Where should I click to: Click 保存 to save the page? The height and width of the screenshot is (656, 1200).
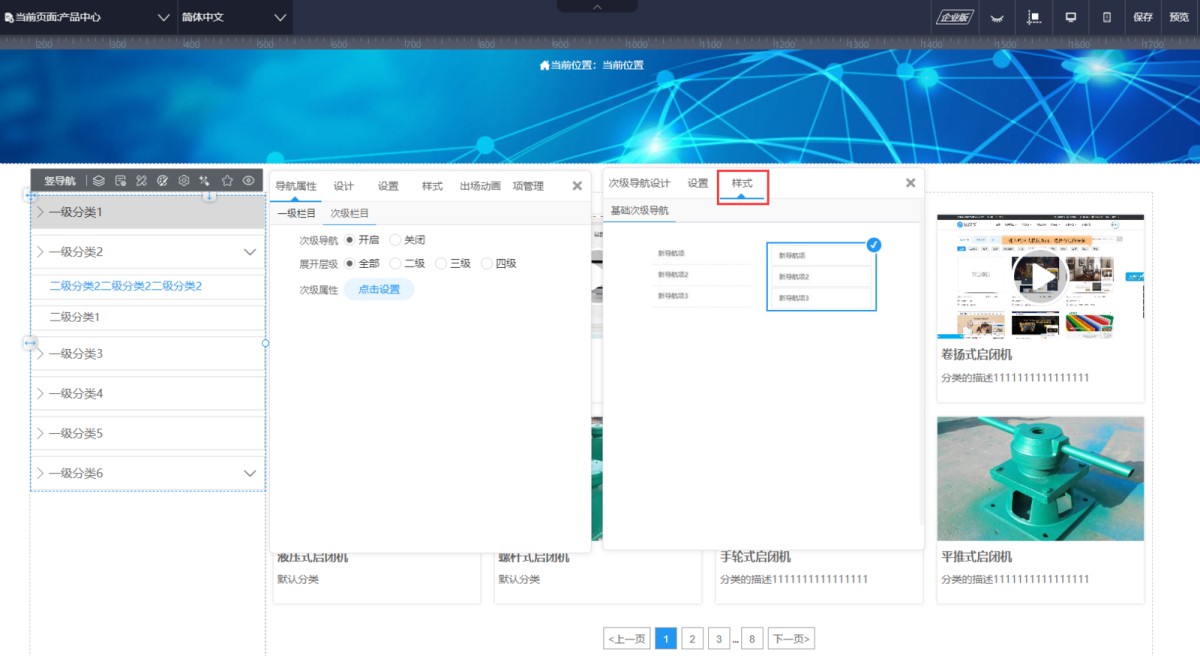click(x=1143, y=17)
